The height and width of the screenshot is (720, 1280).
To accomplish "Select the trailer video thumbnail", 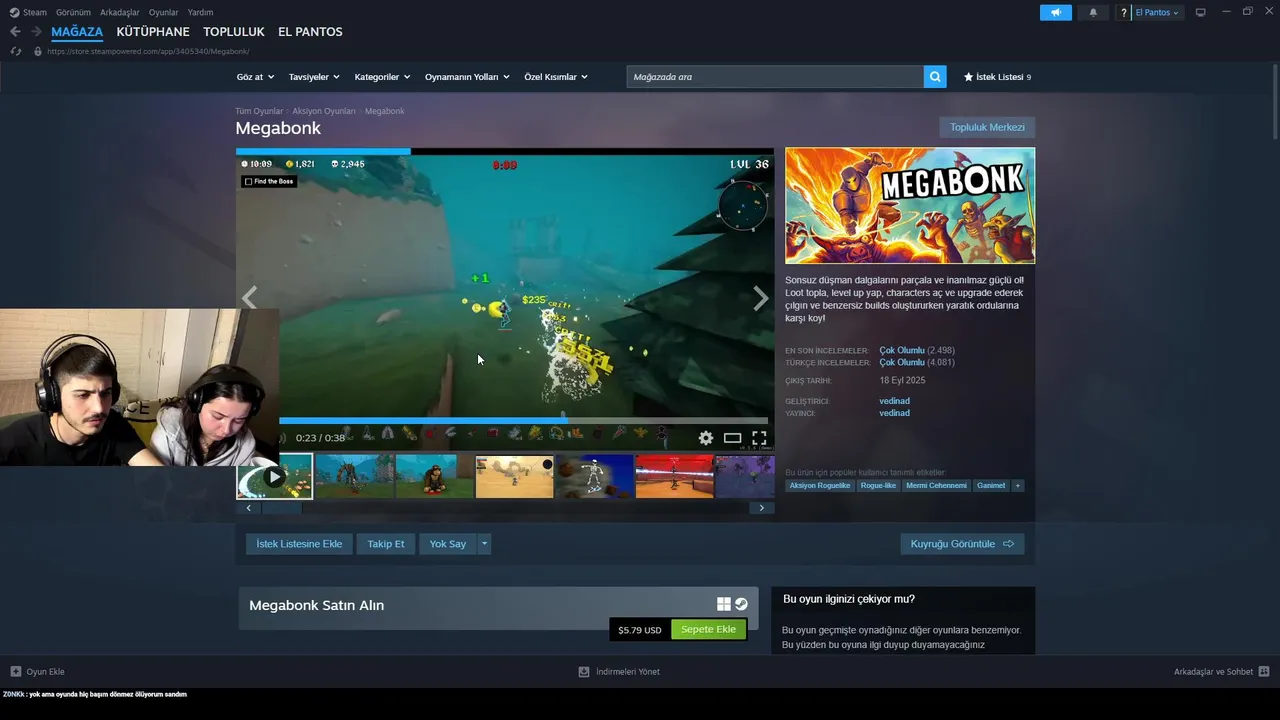I will pyautogui.click(x=274, y=477).
